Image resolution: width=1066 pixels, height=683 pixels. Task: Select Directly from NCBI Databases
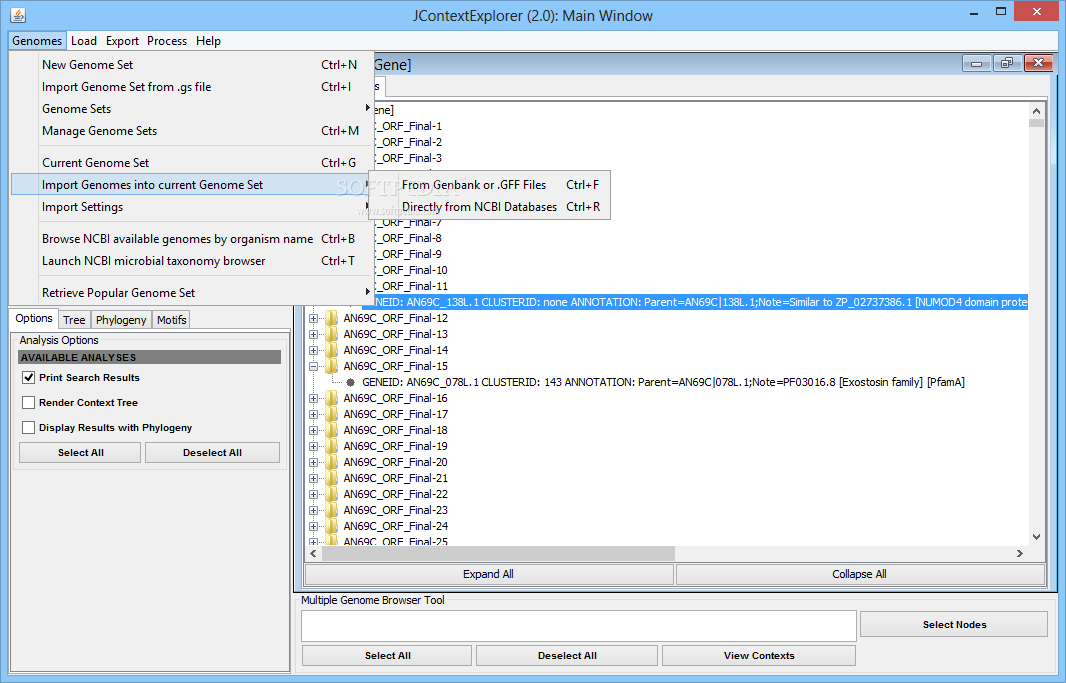coord(489,207)
